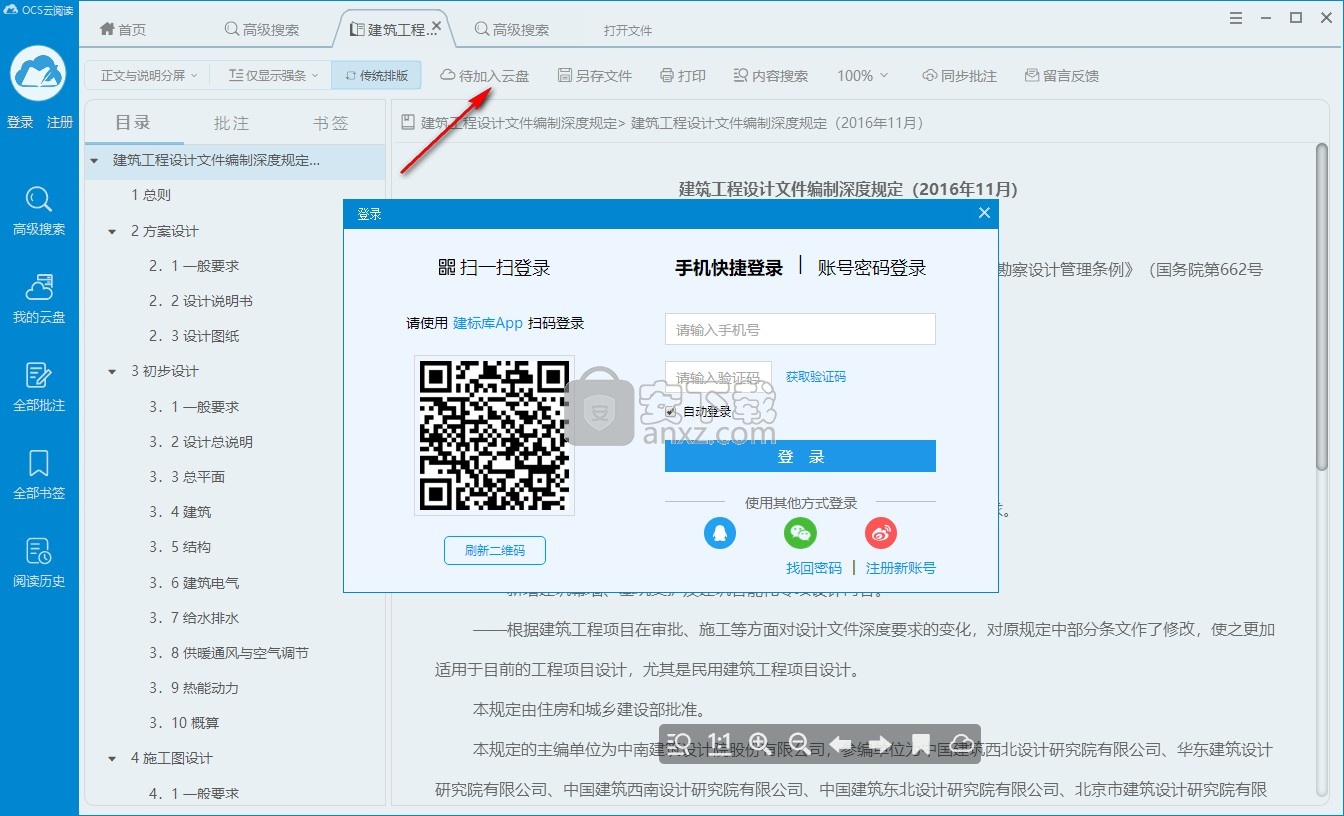Collapse the 3 初步设计 tree node

(112, 371)
